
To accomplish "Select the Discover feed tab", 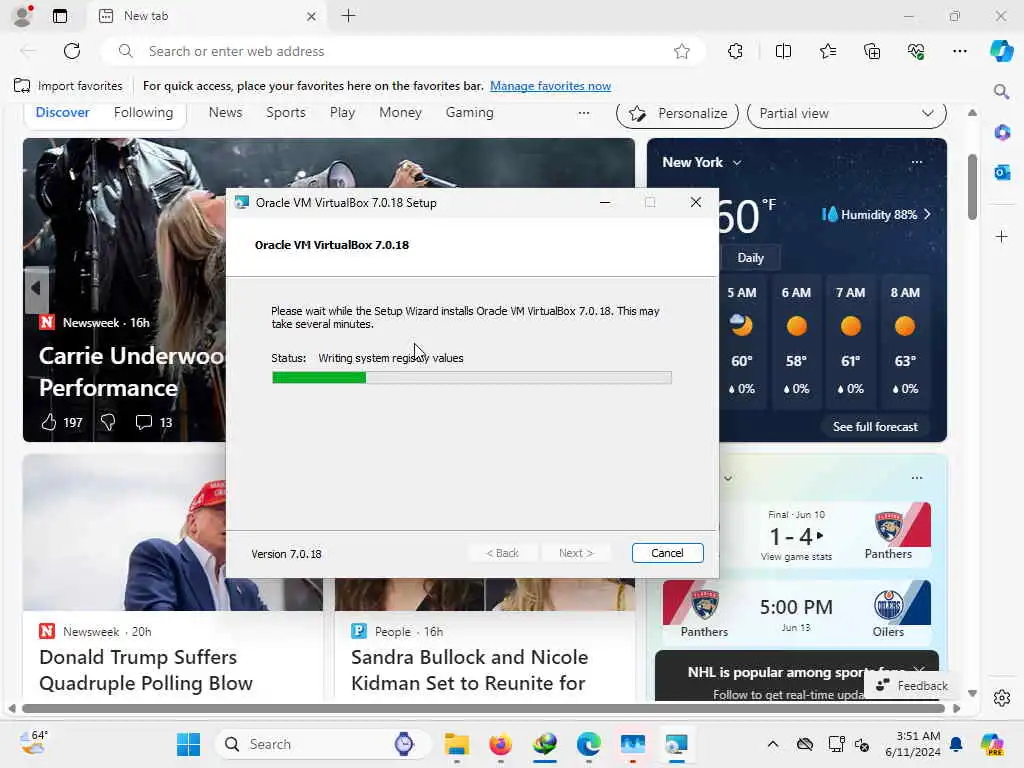I will (x=62, y=112).
